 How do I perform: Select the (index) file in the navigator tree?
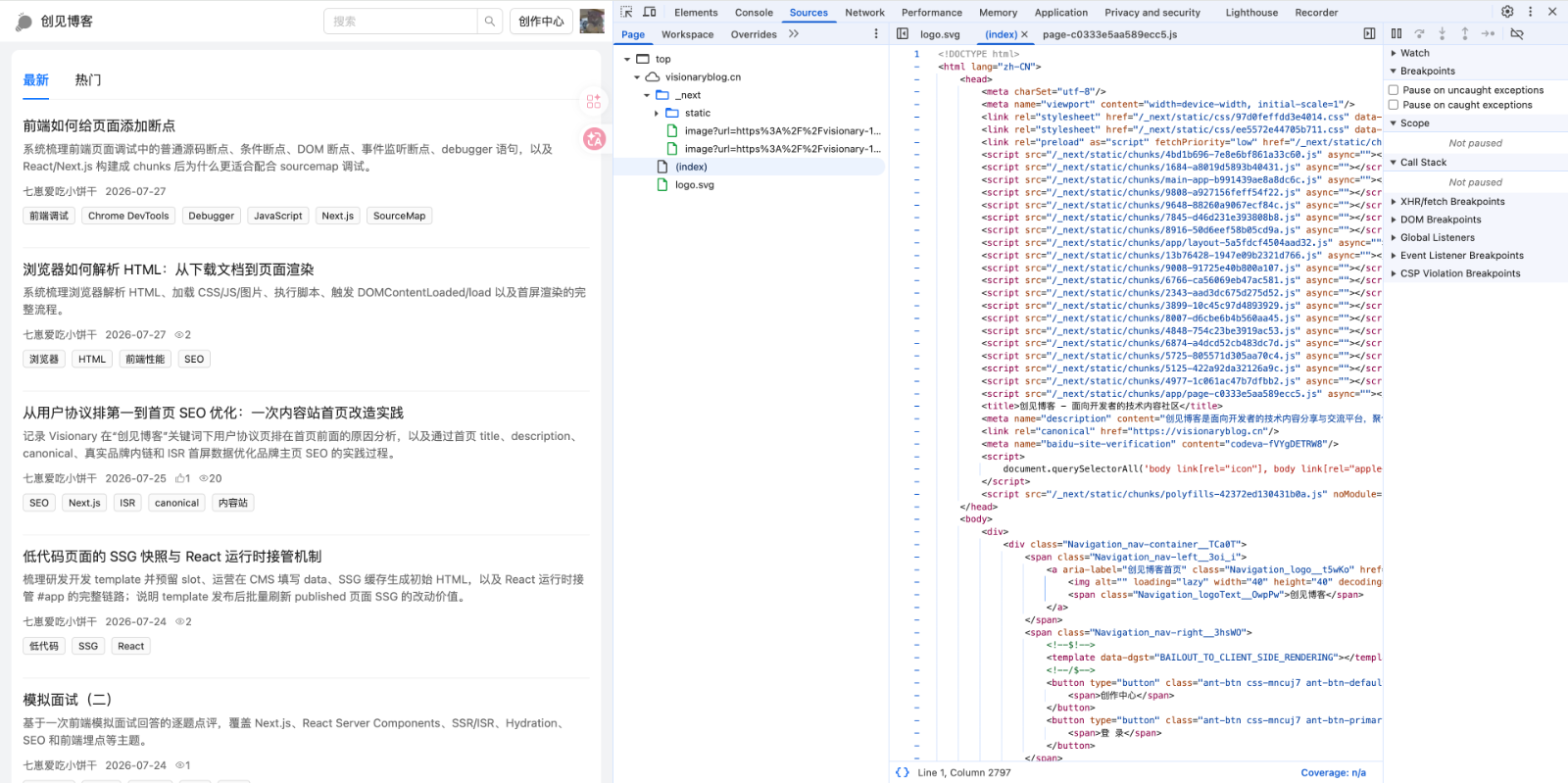(691, 167)
